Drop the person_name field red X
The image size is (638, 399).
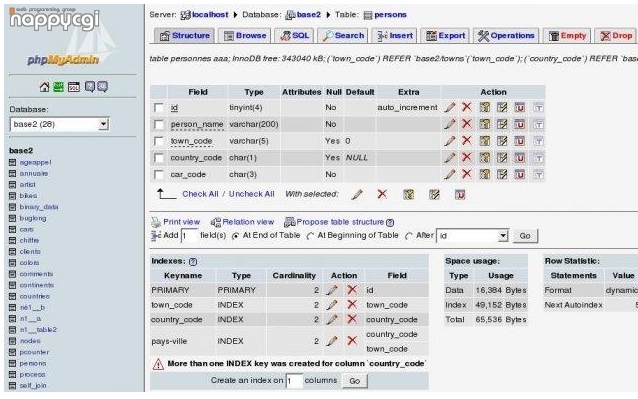[x=467, y=124]
